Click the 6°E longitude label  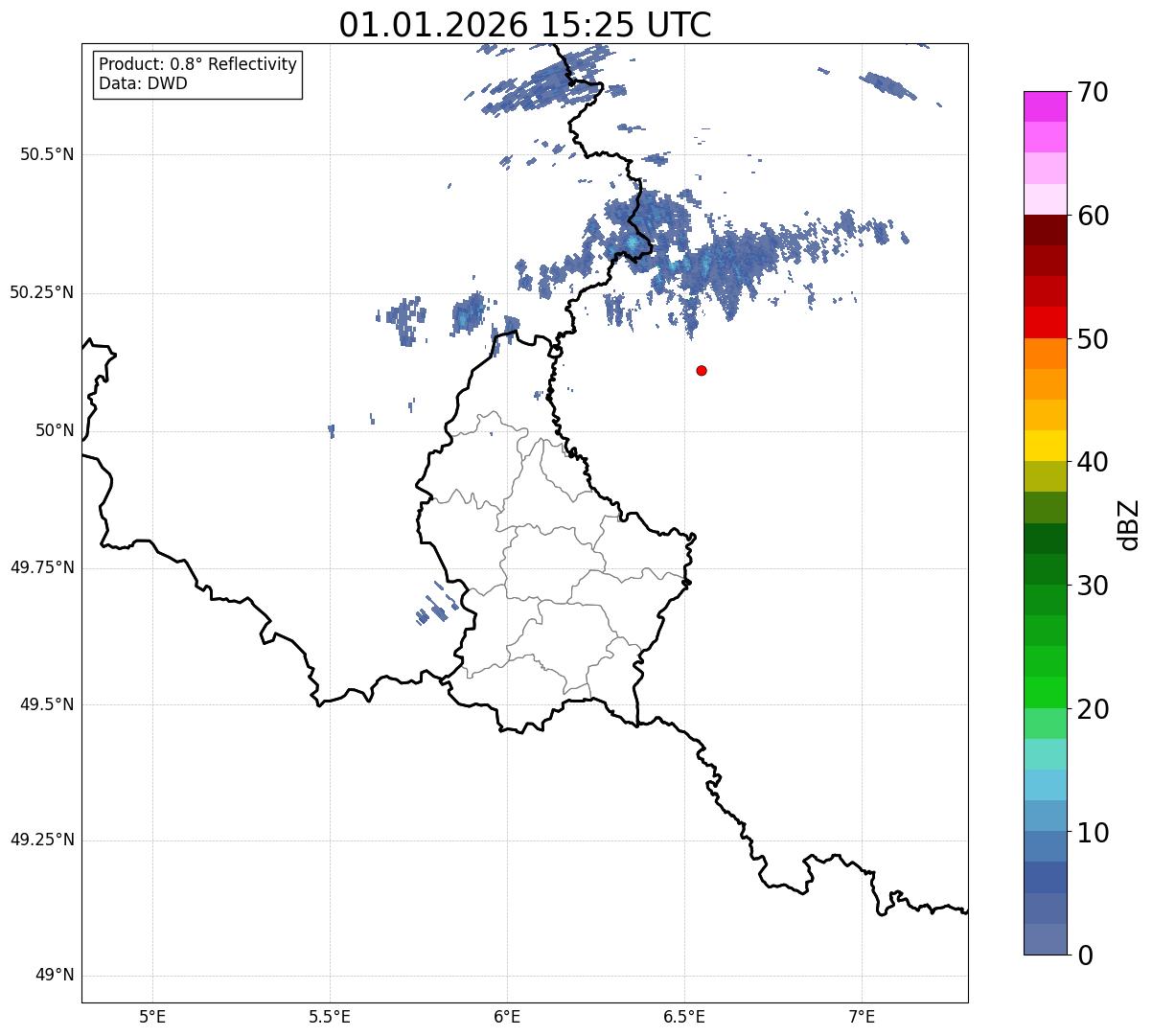click(x=507, y=1017)
